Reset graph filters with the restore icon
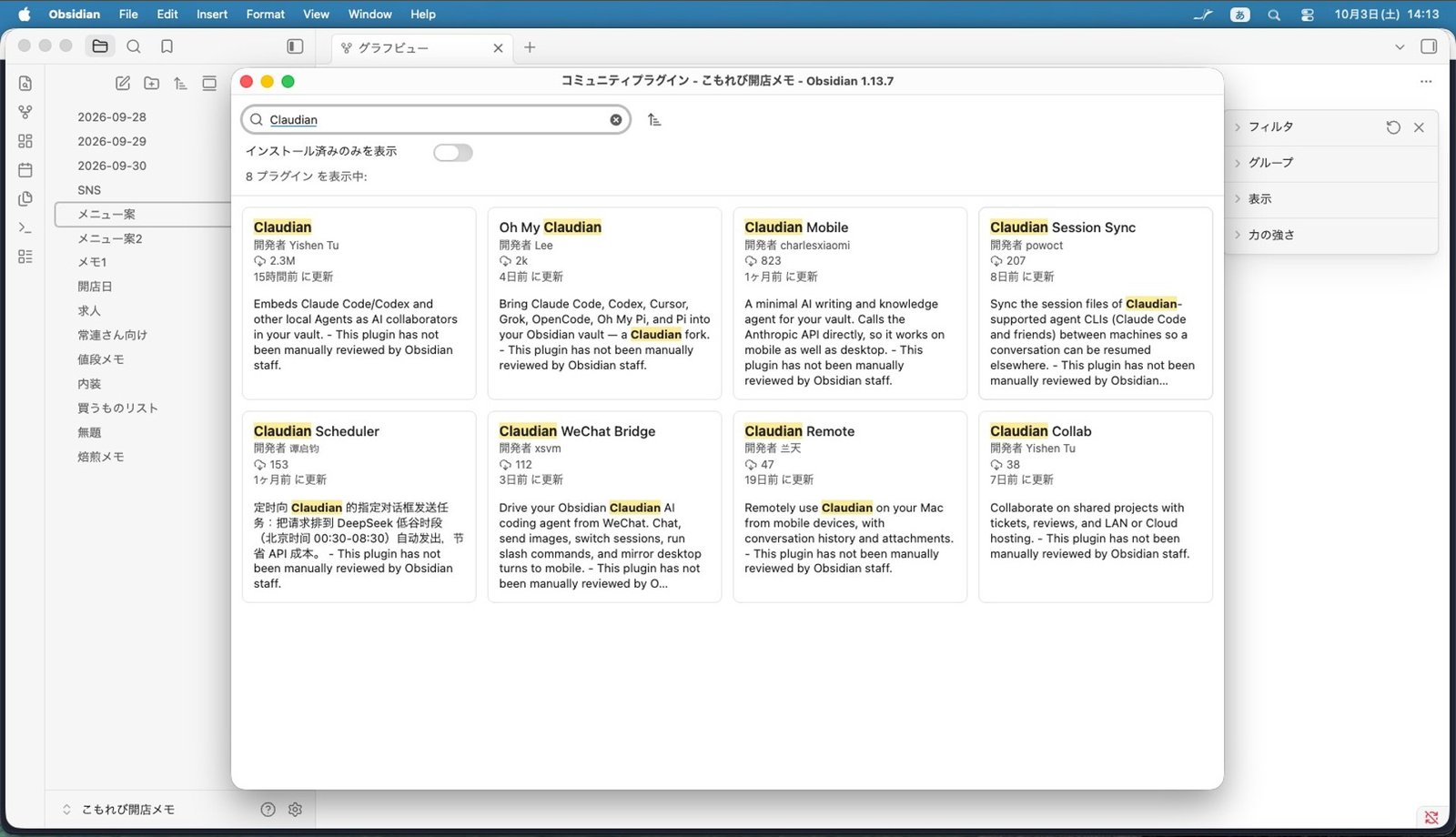Image resolution: width=1456 pixels, height=837 pixels. [1393, 127]
